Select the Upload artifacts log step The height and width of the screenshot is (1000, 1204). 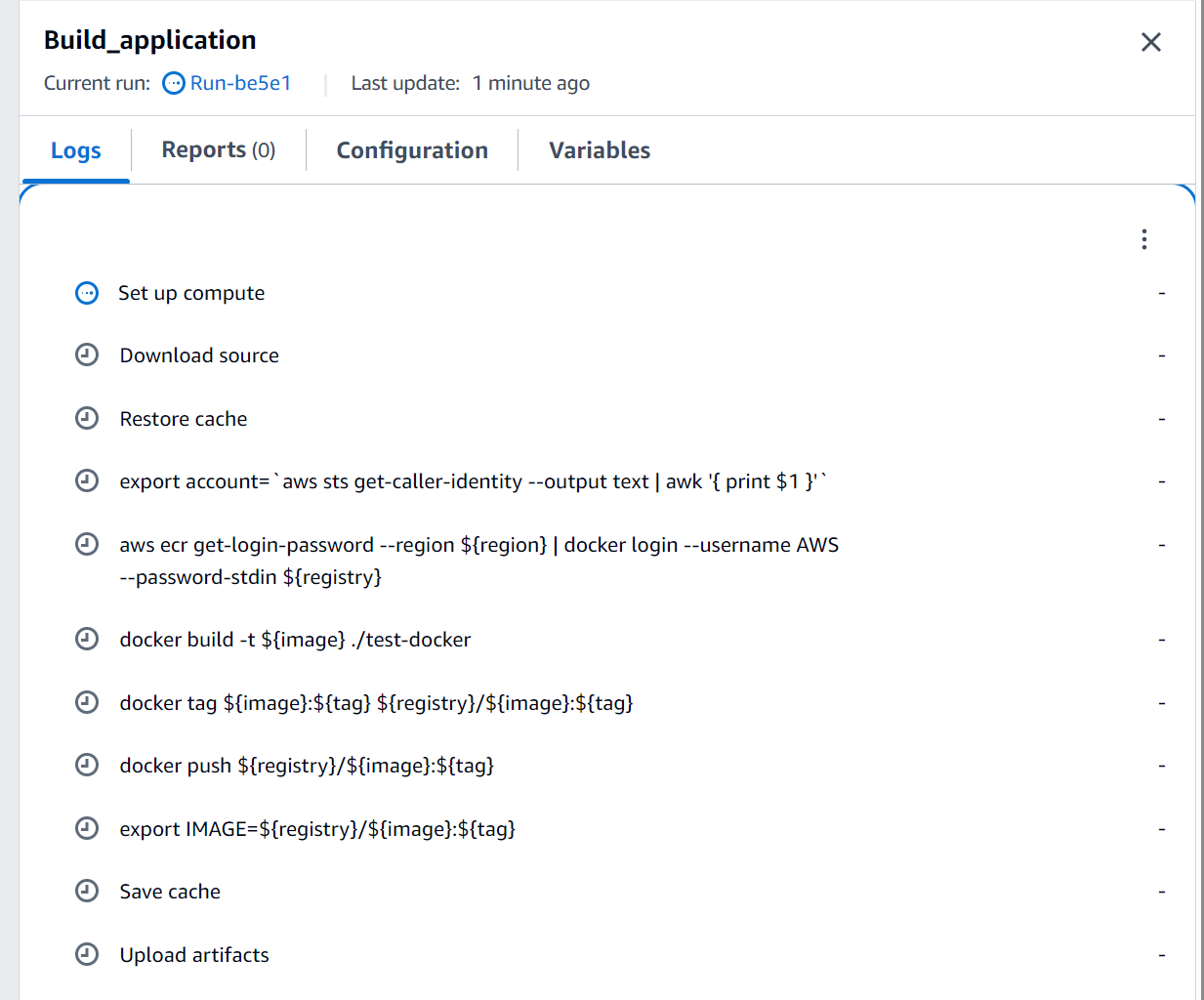point(194,955)
